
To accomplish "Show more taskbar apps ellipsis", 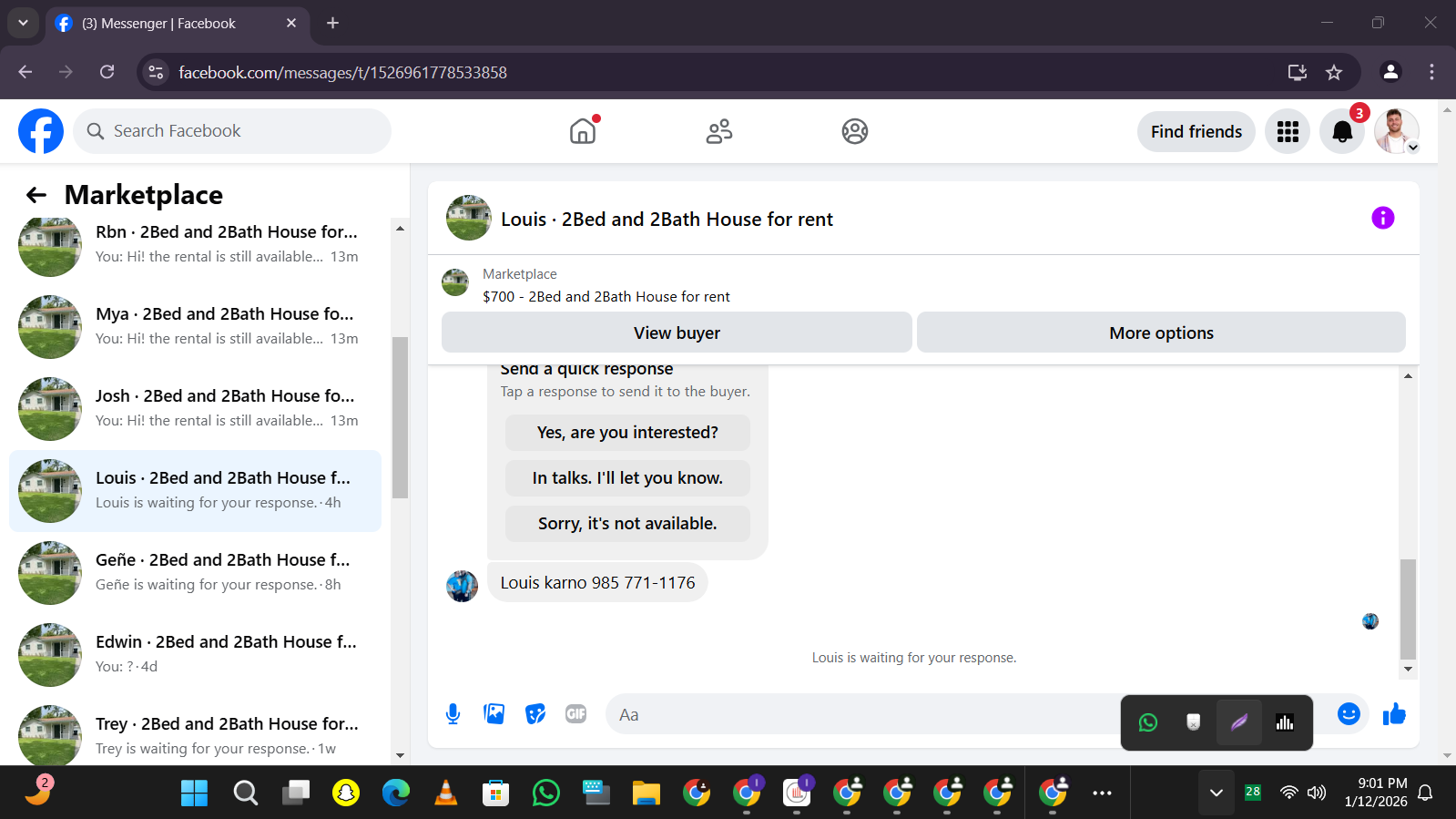I will (1102, 793).
